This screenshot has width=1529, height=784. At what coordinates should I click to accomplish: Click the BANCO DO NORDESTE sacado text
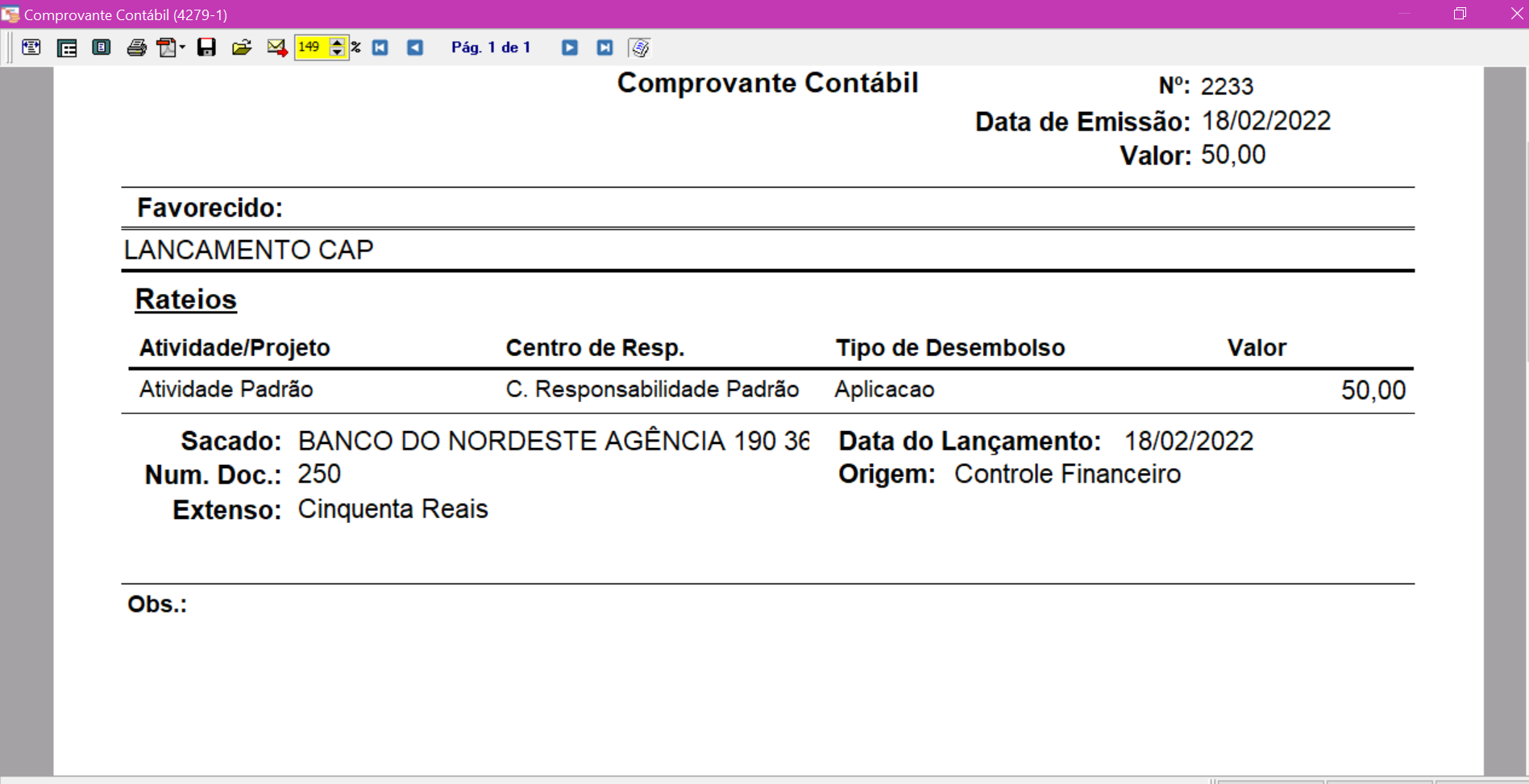[x=553, y=441]
